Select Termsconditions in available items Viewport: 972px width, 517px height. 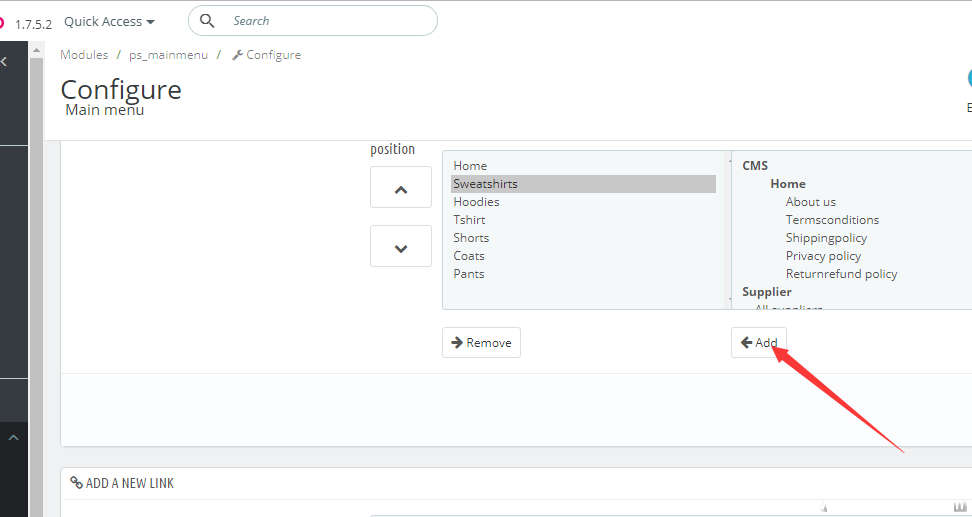point(832,219)
